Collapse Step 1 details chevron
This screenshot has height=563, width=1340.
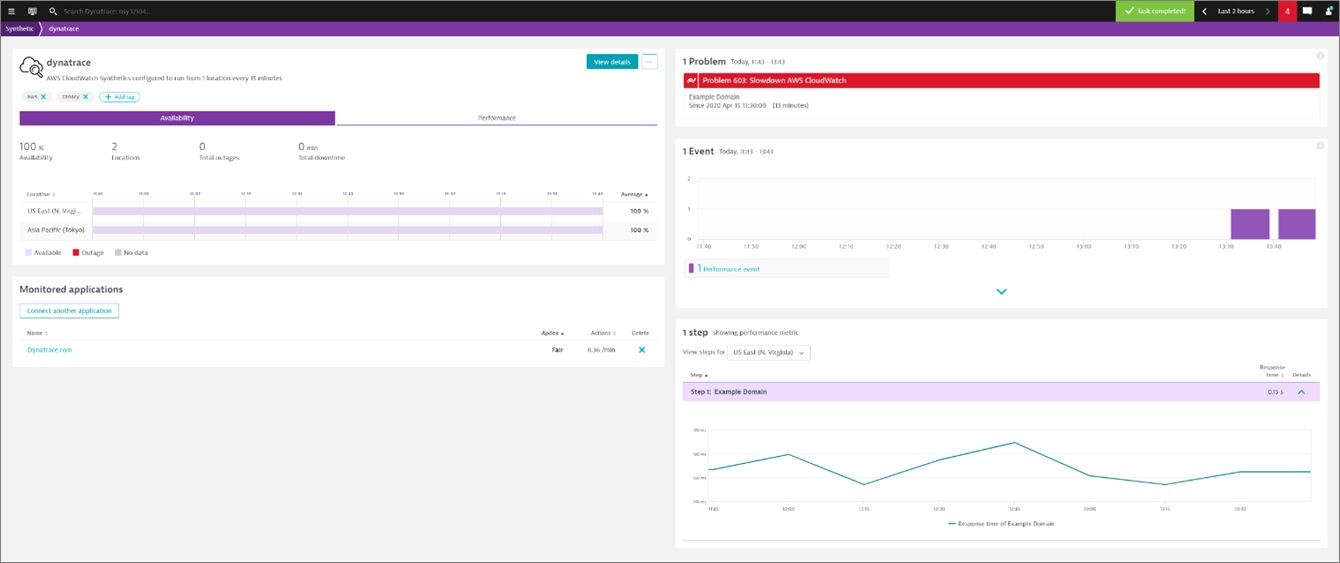(x=1301, y=392)
